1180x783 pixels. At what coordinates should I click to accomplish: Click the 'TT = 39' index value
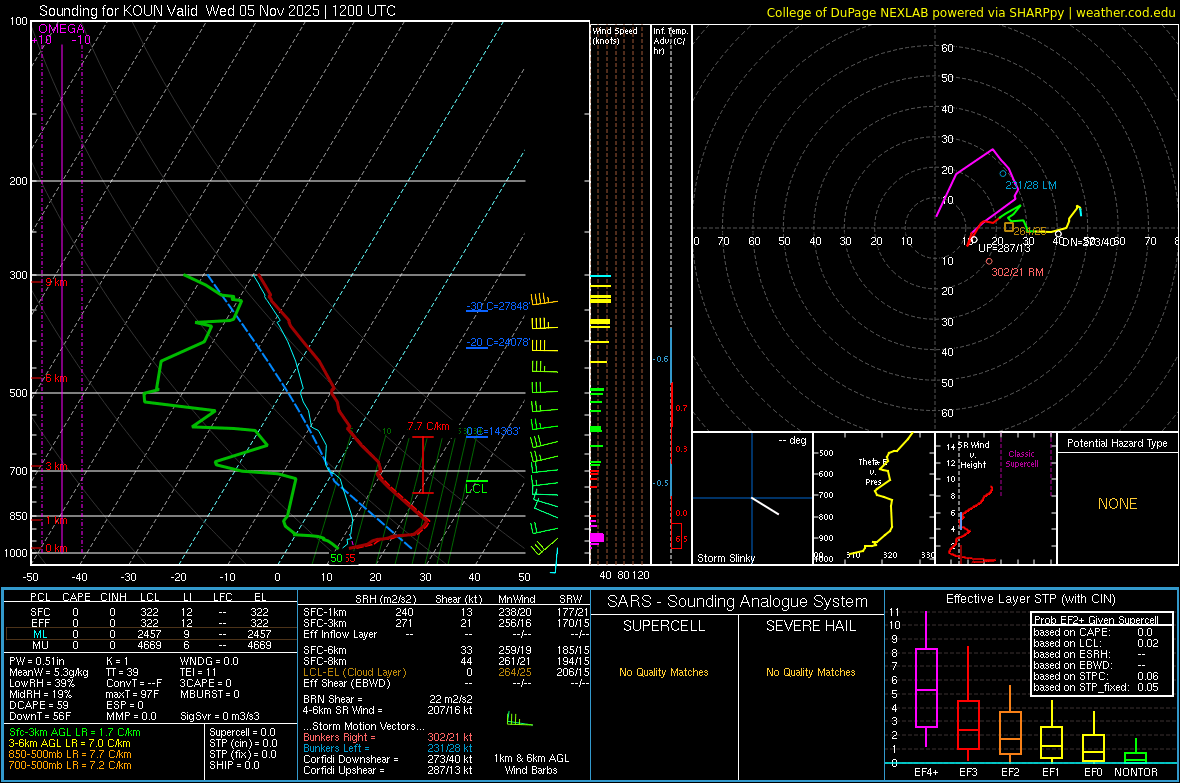(x=122, y=672)
